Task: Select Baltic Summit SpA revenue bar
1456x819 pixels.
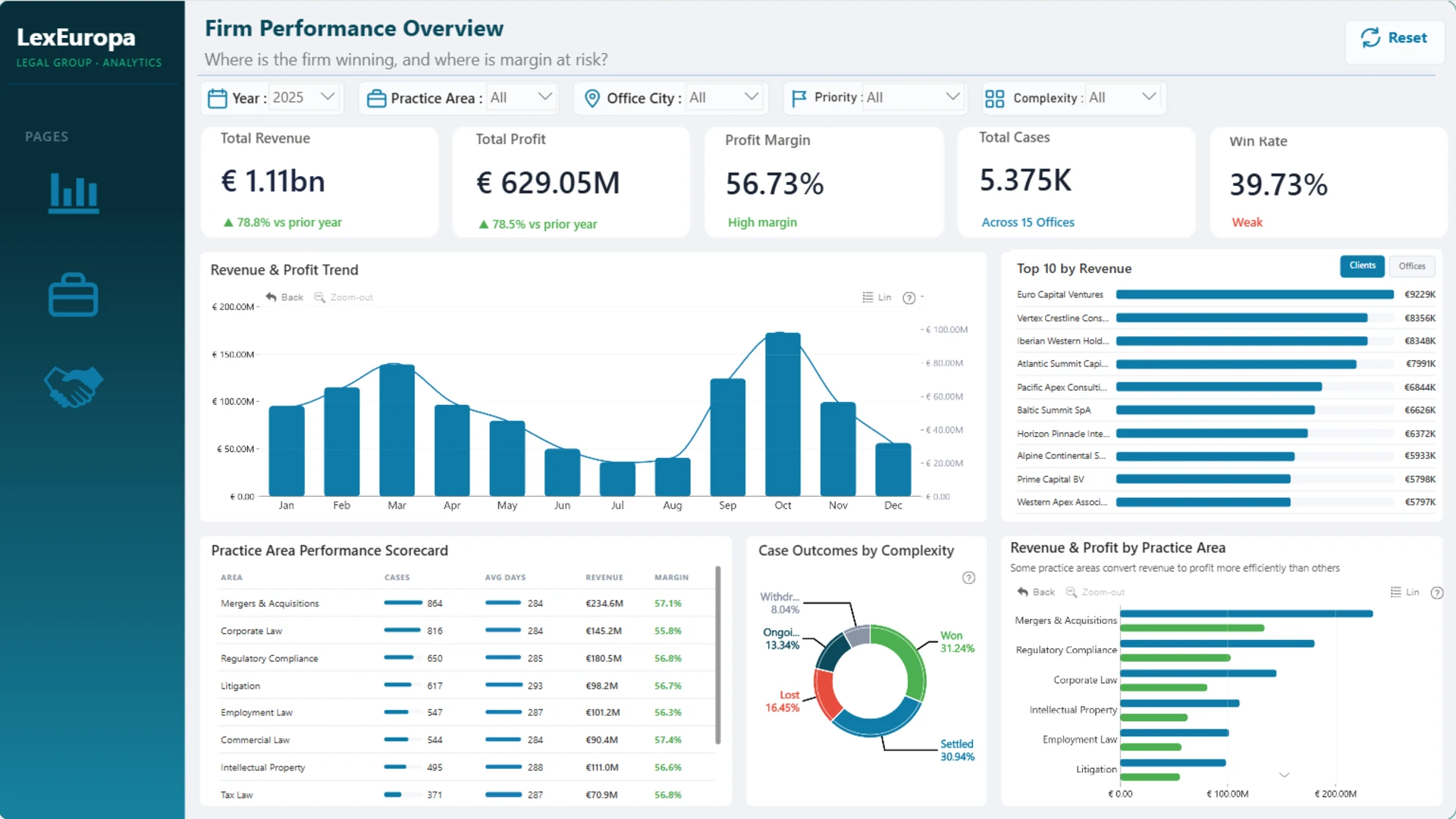Action: [1215, 410]
